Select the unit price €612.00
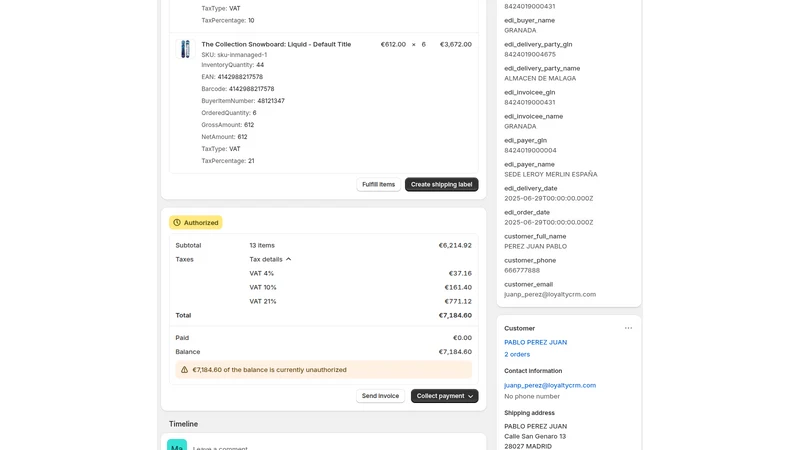The height and width of the screenshot is (450, 800). pos(393,44)
